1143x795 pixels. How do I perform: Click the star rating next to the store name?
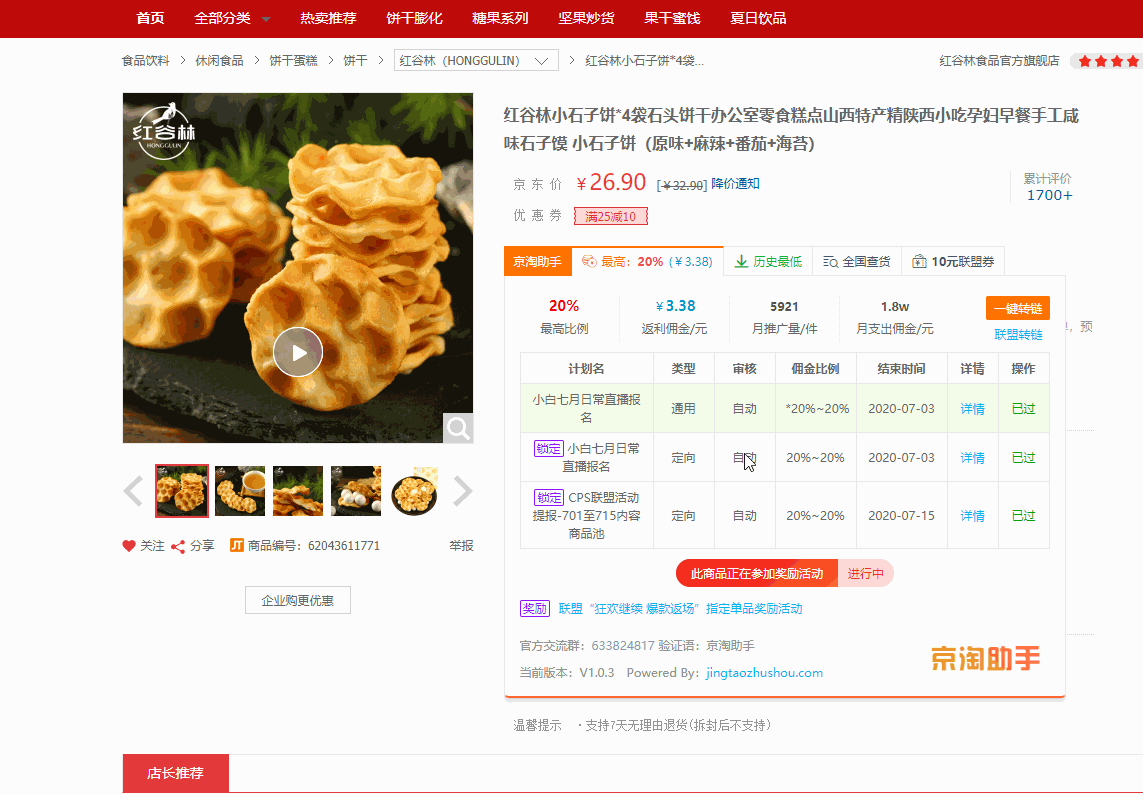point(1109,61)
